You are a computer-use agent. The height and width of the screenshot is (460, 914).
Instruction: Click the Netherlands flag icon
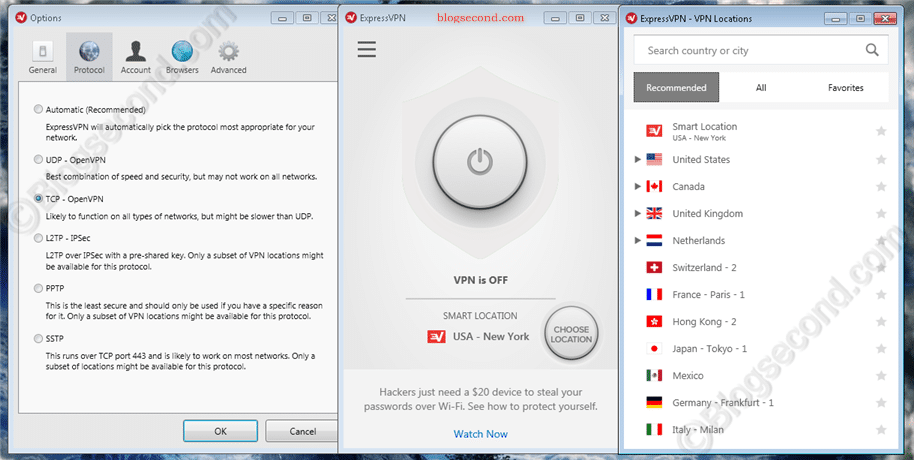[654, 240]
